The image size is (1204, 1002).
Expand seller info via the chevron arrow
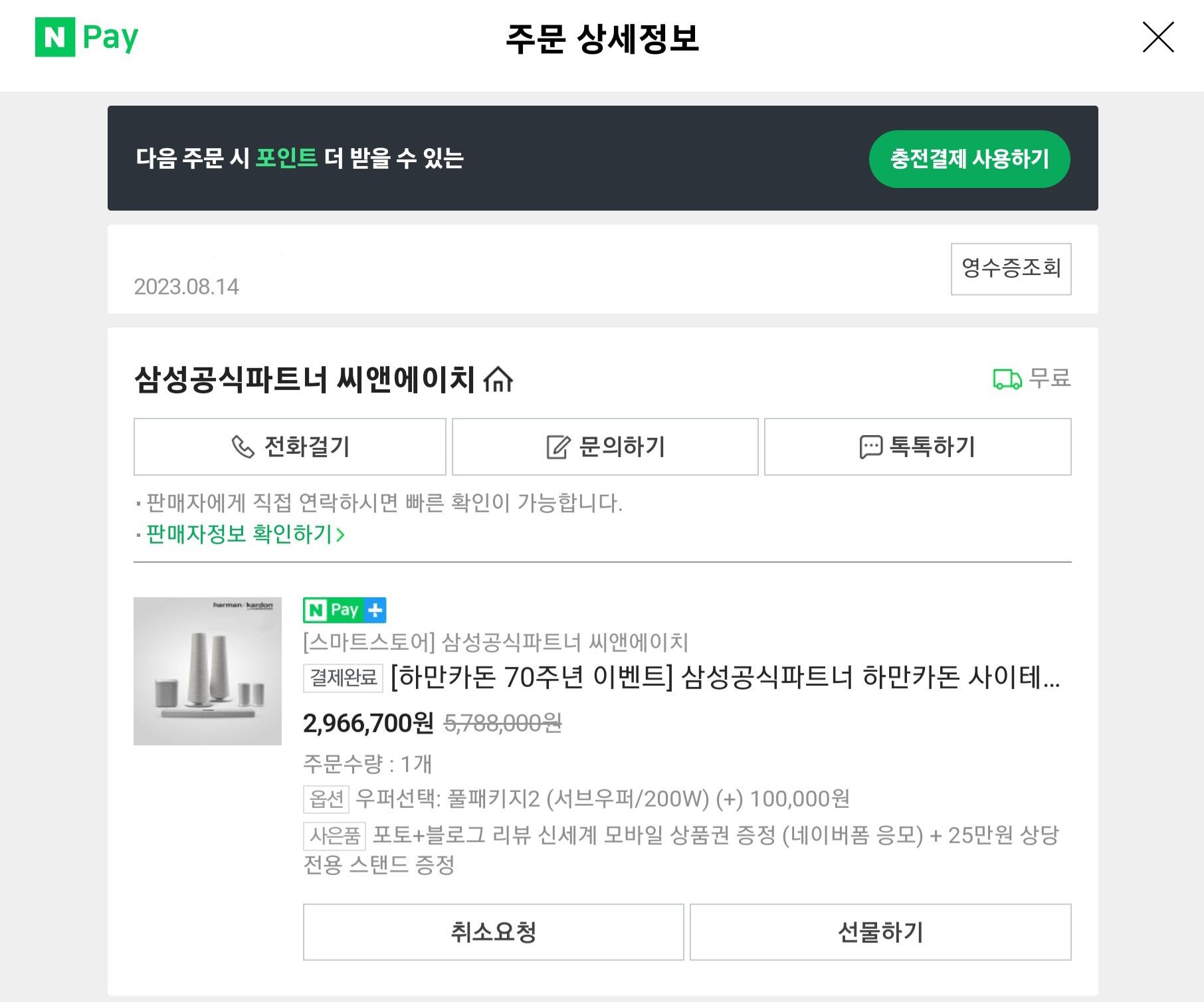[341, 535]
